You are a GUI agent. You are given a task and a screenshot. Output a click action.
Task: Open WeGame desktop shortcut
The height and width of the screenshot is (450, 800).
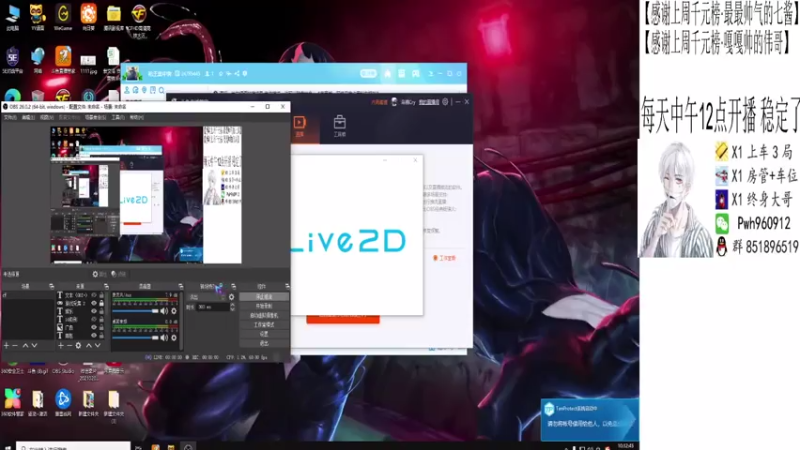click(x=63, y=17)
